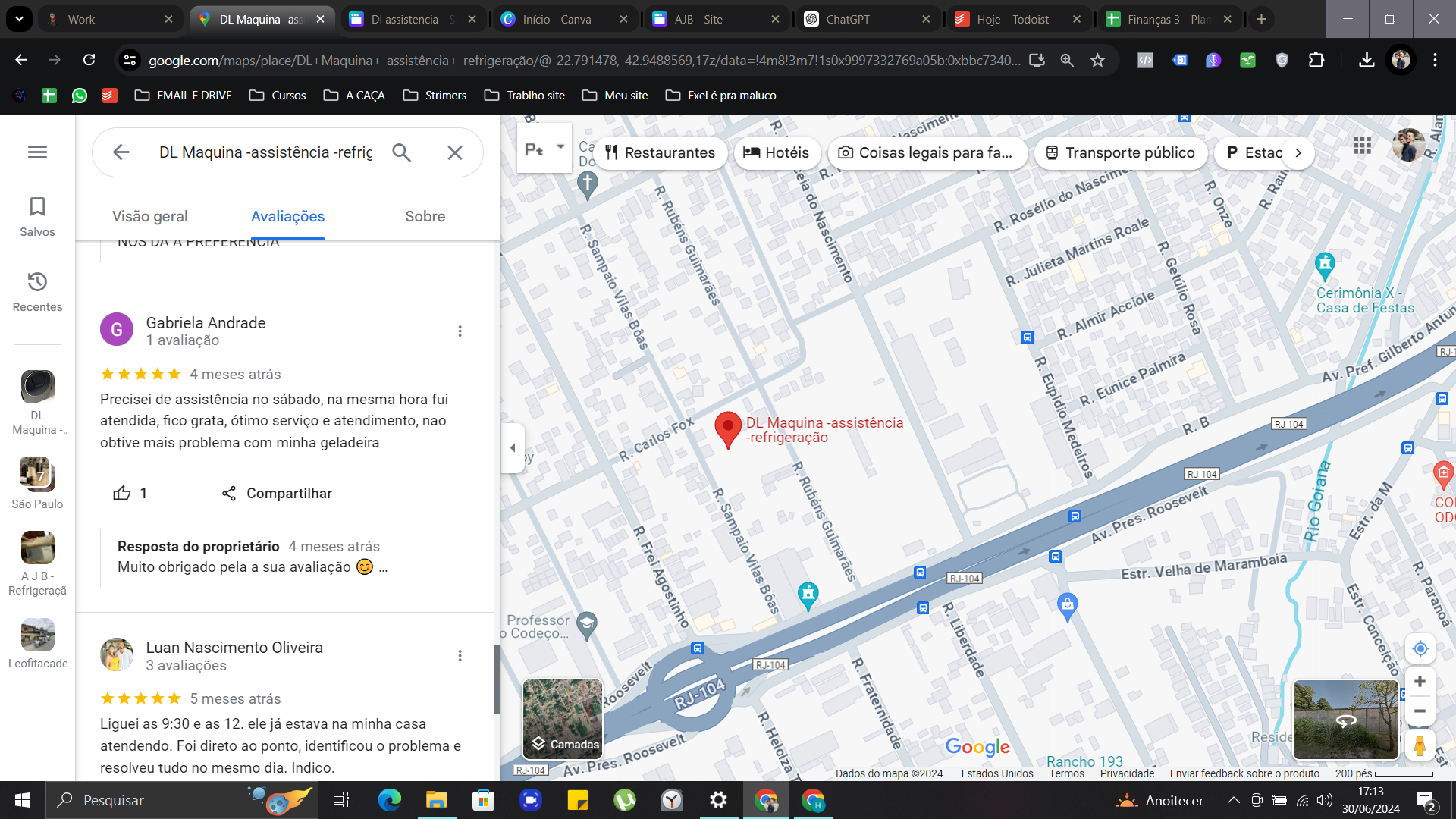Open Chrome downloads icon
1456x819 pixels.
1367,60
